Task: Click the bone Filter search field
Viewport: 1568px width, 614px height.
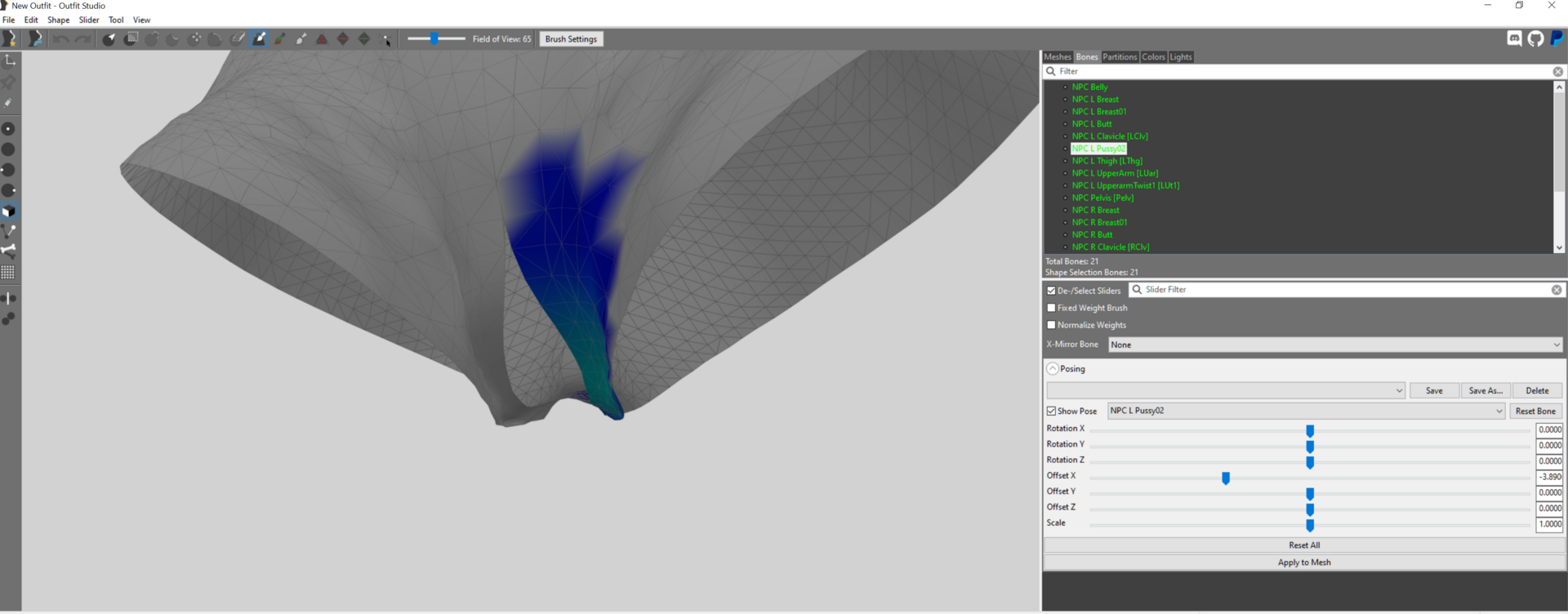Action: point(1304,71)
